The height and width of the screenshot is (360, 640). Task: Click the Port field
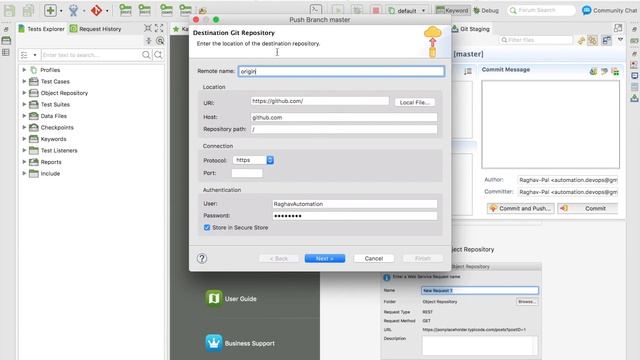(247, 173)
